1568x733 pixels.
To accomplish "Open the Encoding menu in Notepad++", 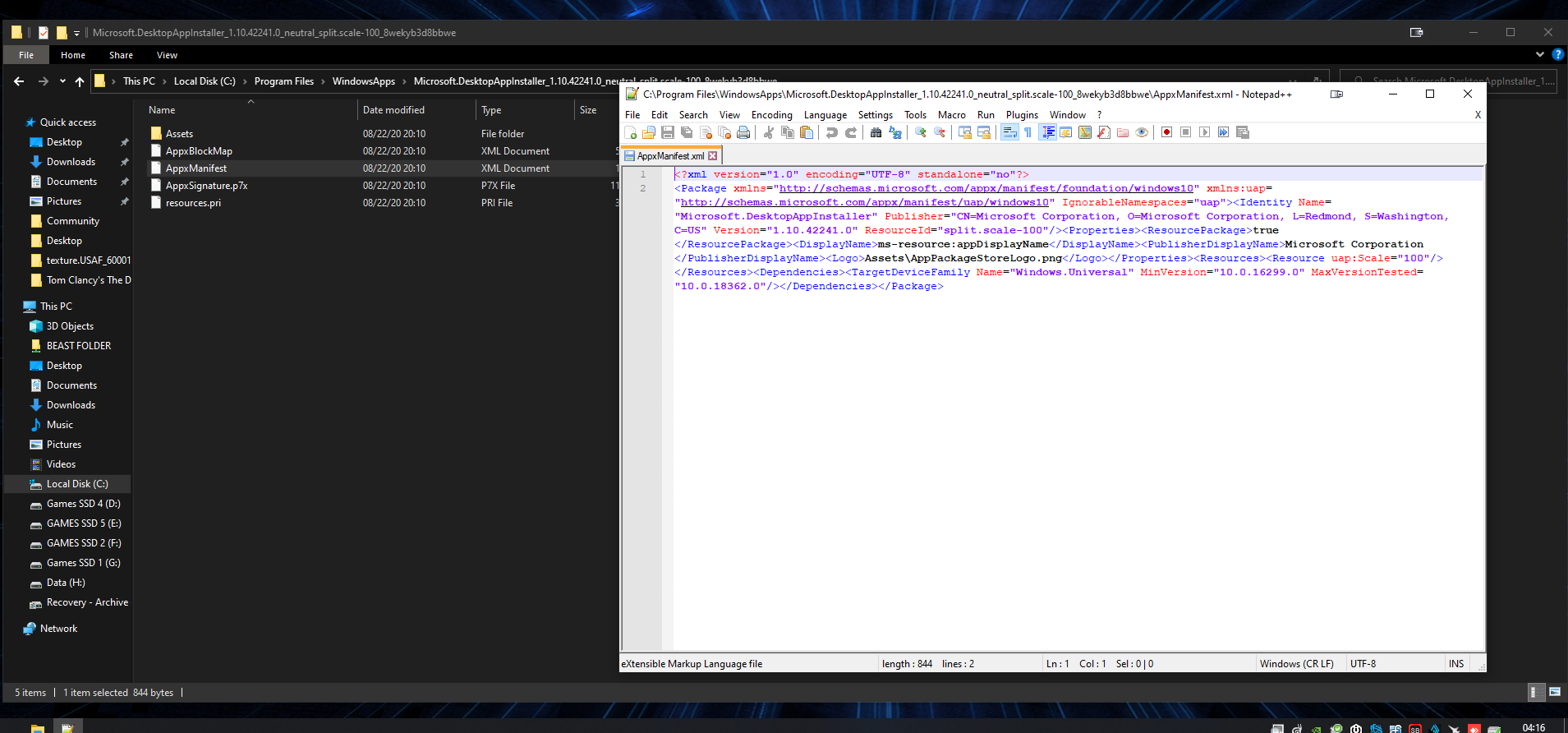I will tap(772, 115).
